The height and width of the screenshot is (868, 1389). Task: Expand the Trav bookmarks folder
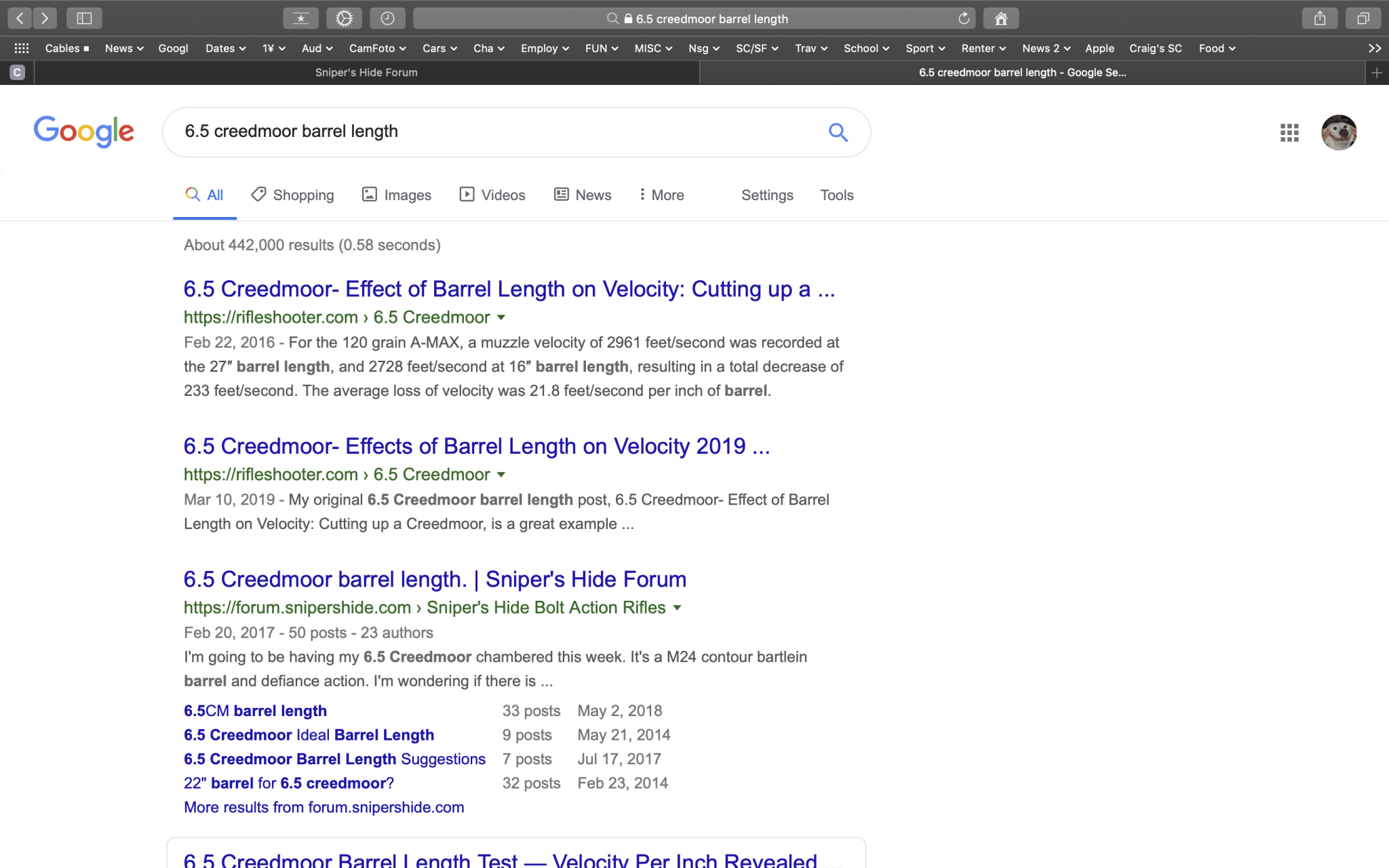click(811, 48)
